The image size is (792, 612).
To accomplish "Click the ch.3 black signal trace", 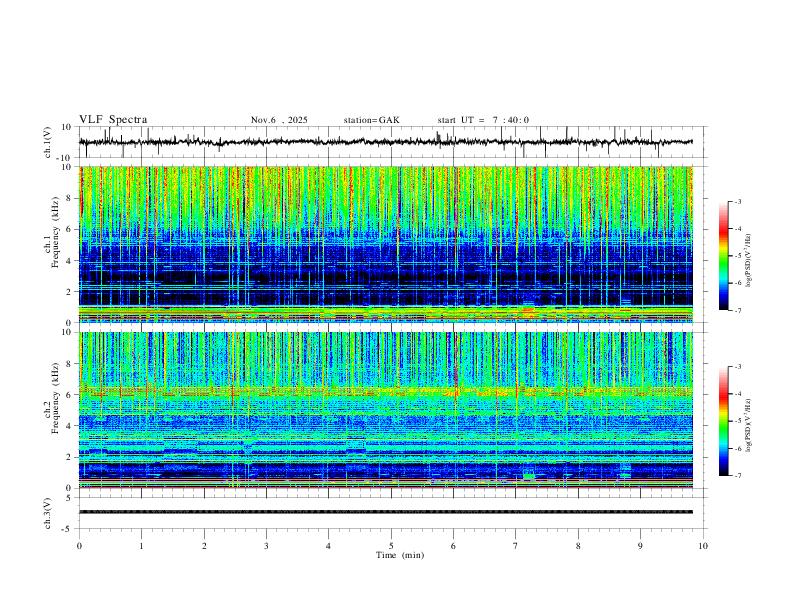I will point(385,512).
